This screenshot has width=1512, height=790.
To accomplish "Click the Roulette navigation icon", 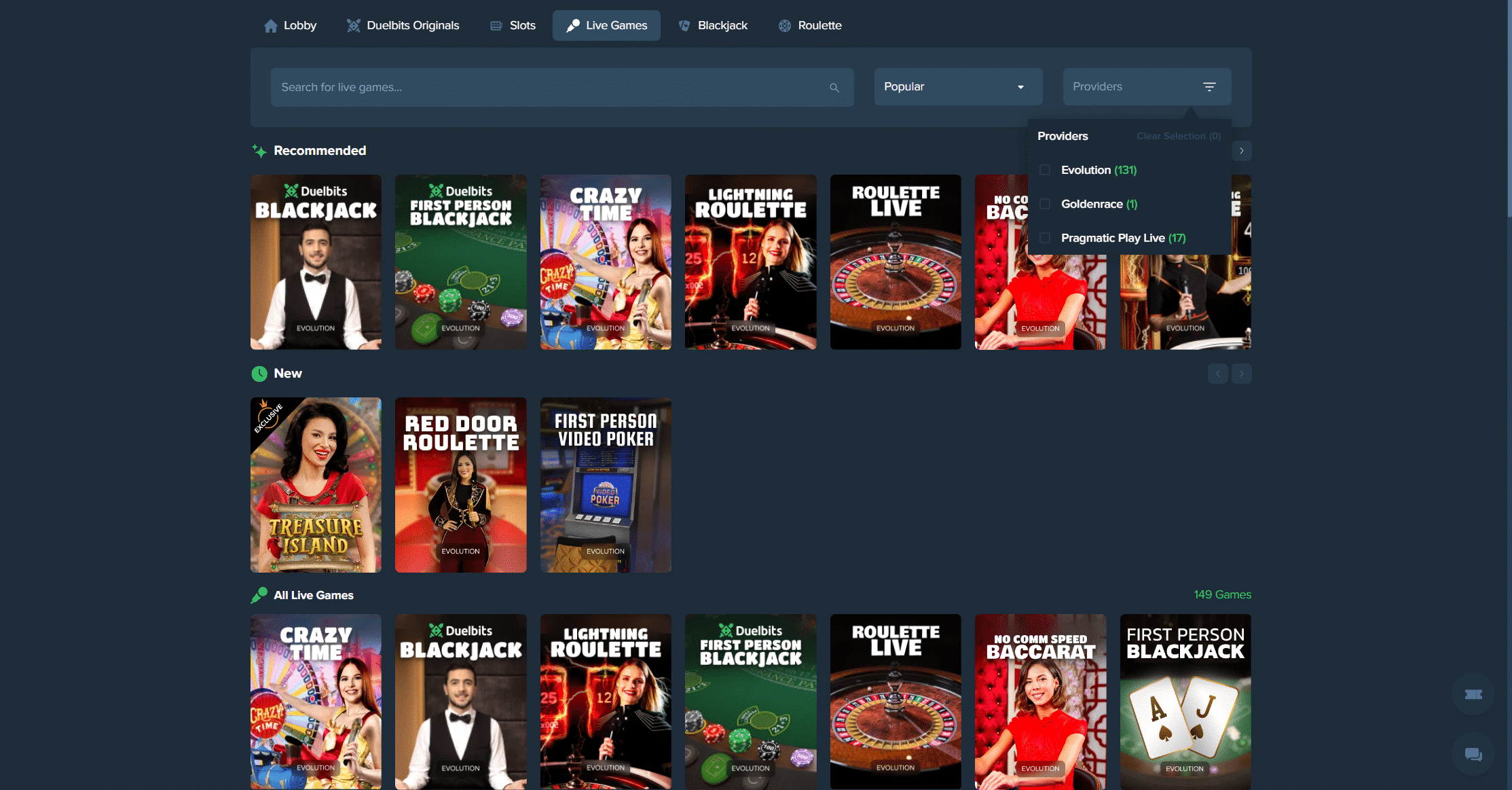I will [784, 25].
